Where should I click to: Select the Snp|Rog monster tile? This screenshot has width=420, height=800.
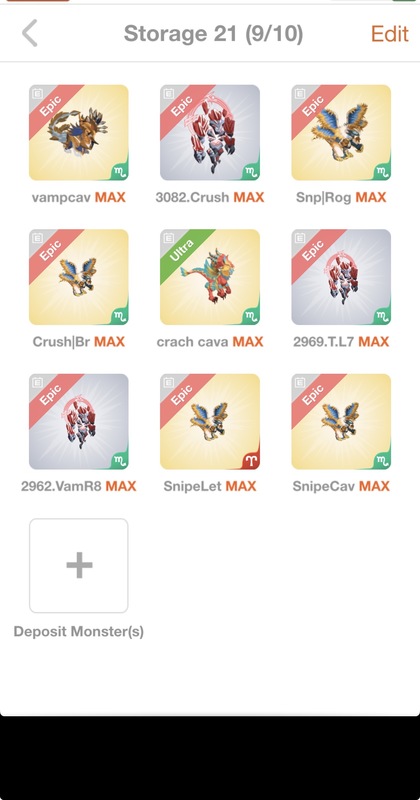click(x=341, y=133)
